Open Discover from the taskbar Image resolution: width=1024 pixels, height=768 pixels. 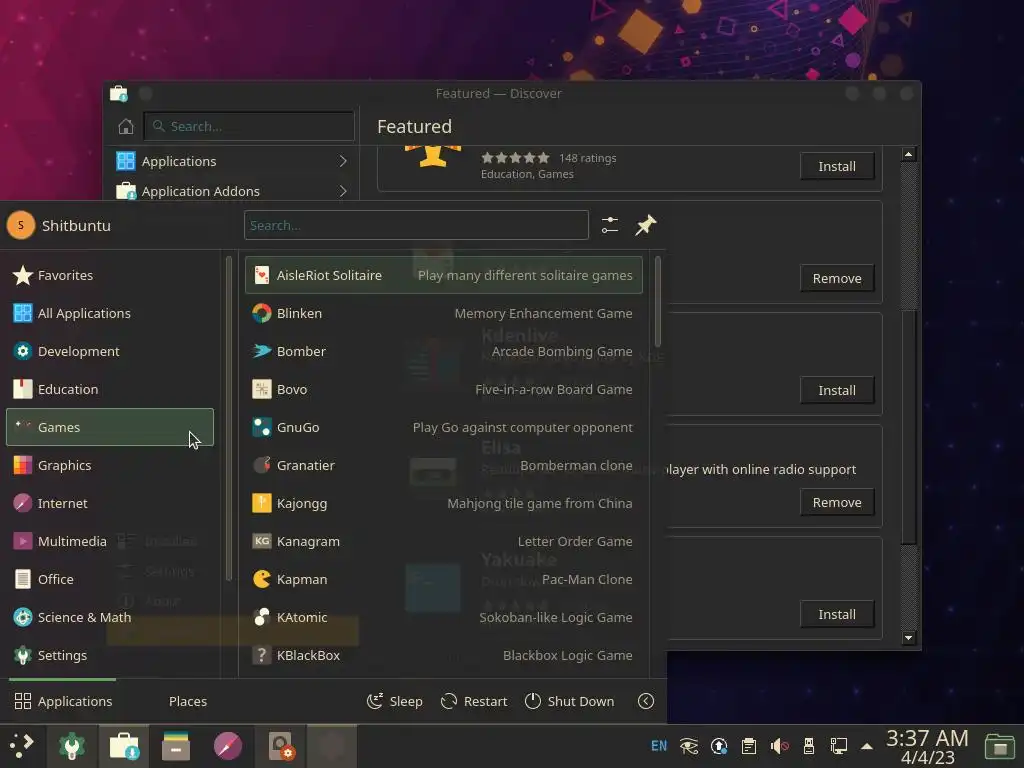click(x=124, y=746)
